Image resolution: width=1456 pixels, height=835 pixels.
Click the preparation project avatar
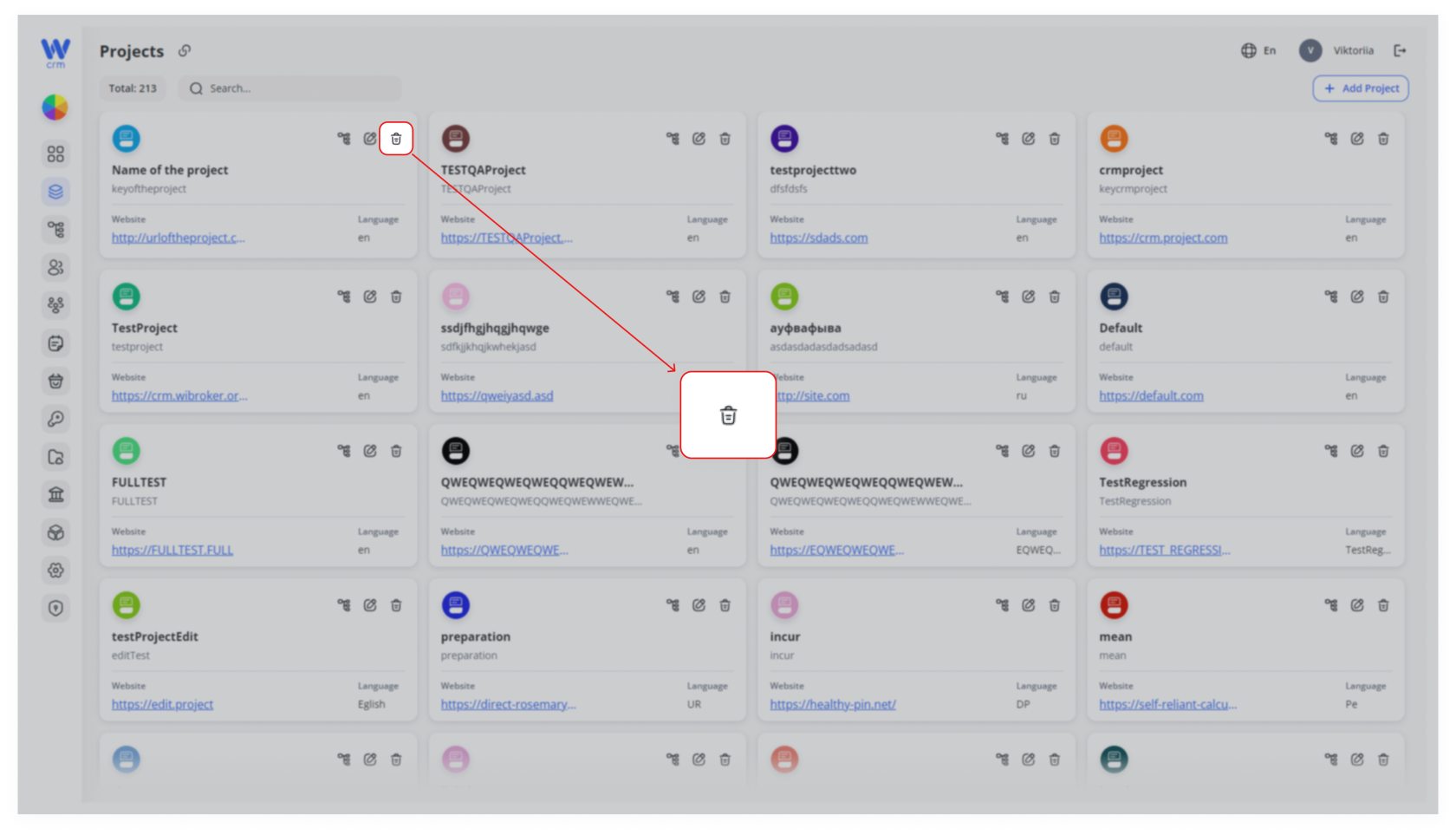[455, 605]
